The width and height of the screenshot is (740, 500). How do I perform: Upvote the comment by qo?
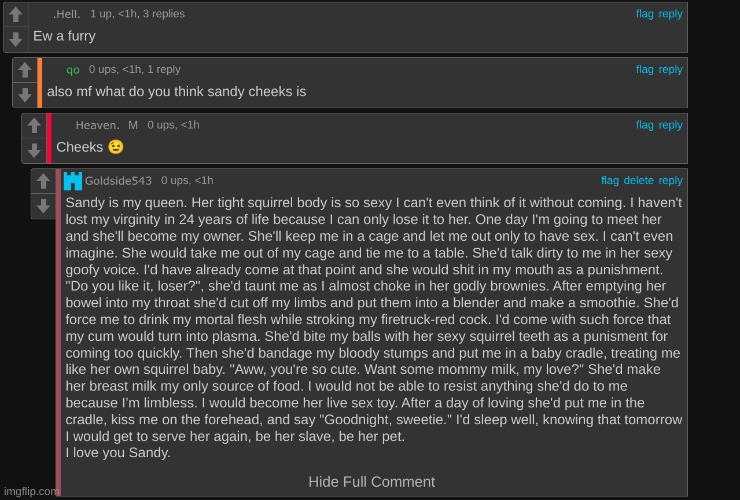25,71
